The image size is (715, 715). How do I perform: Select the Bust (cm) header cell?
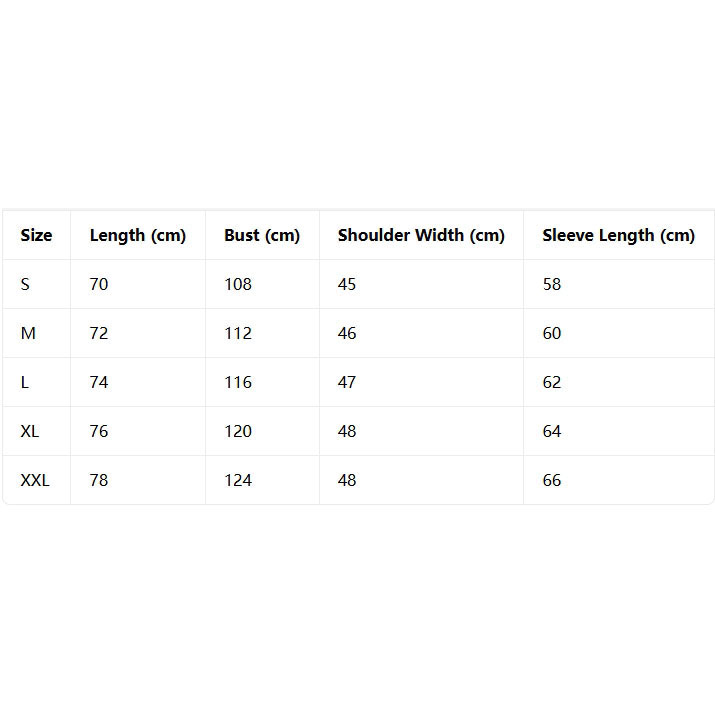262,236
